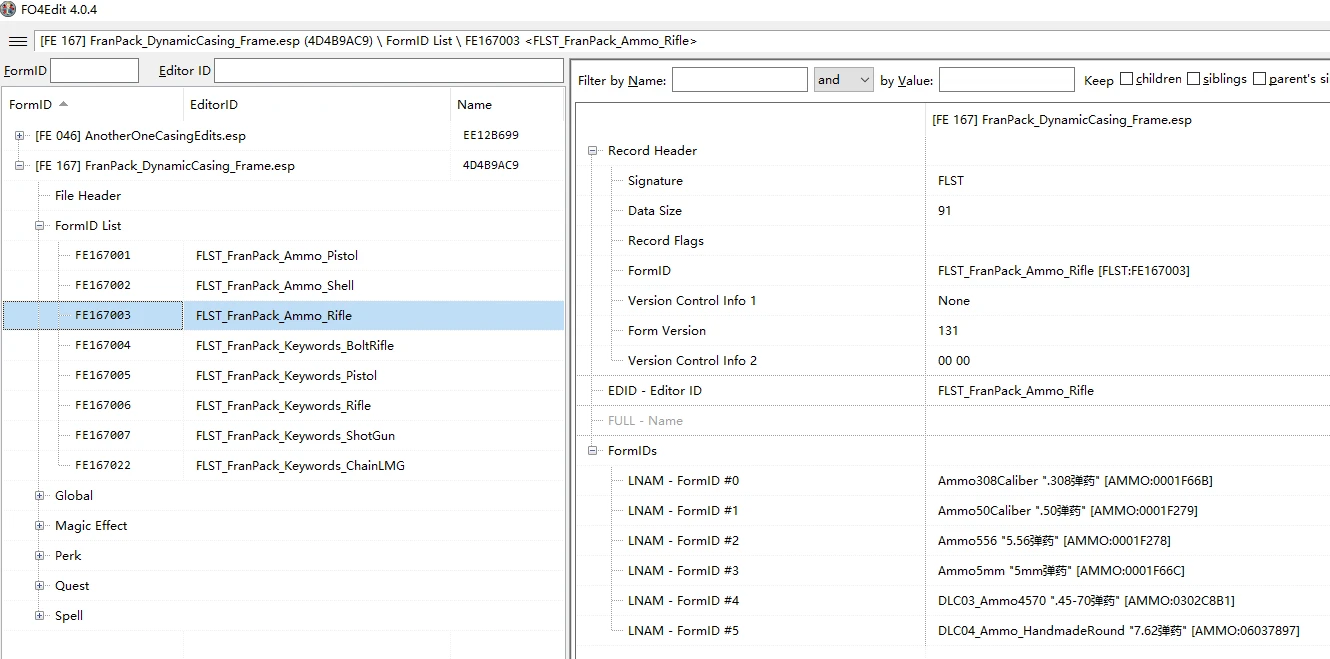Click the Signature value 'FLST'
The height and width of the screenshot is (659, 1330).
(x=951, y=180)
